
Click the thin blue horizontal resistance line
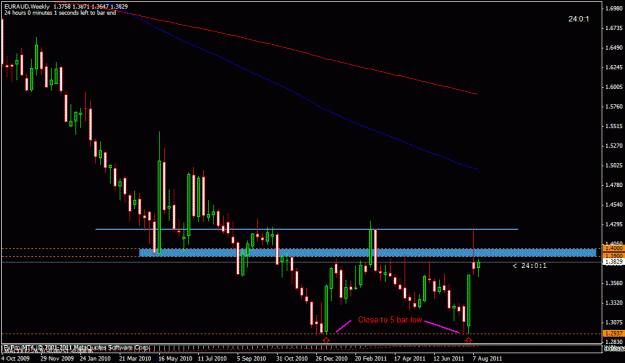(307, 229)
